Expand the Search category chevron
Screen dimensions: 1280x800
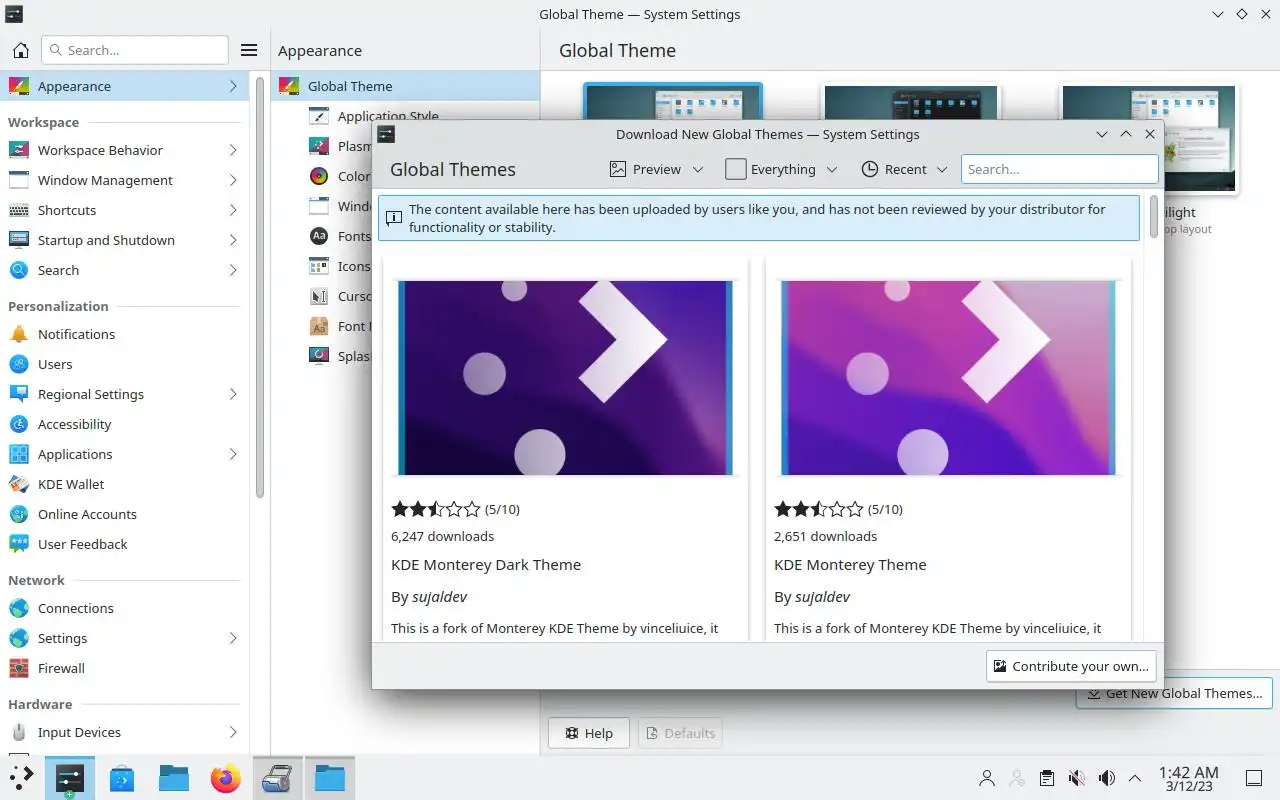(x=233, y=270)
